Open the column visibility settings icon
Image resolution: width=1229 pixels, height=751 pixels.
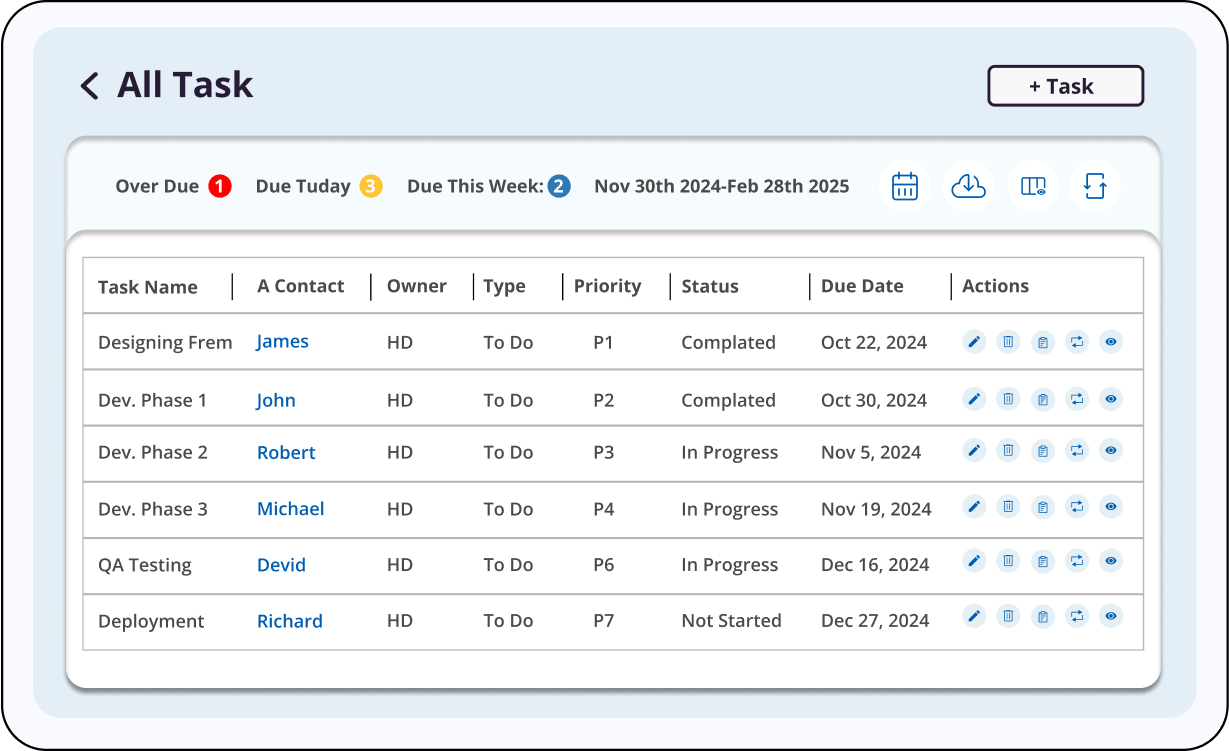1033,187
